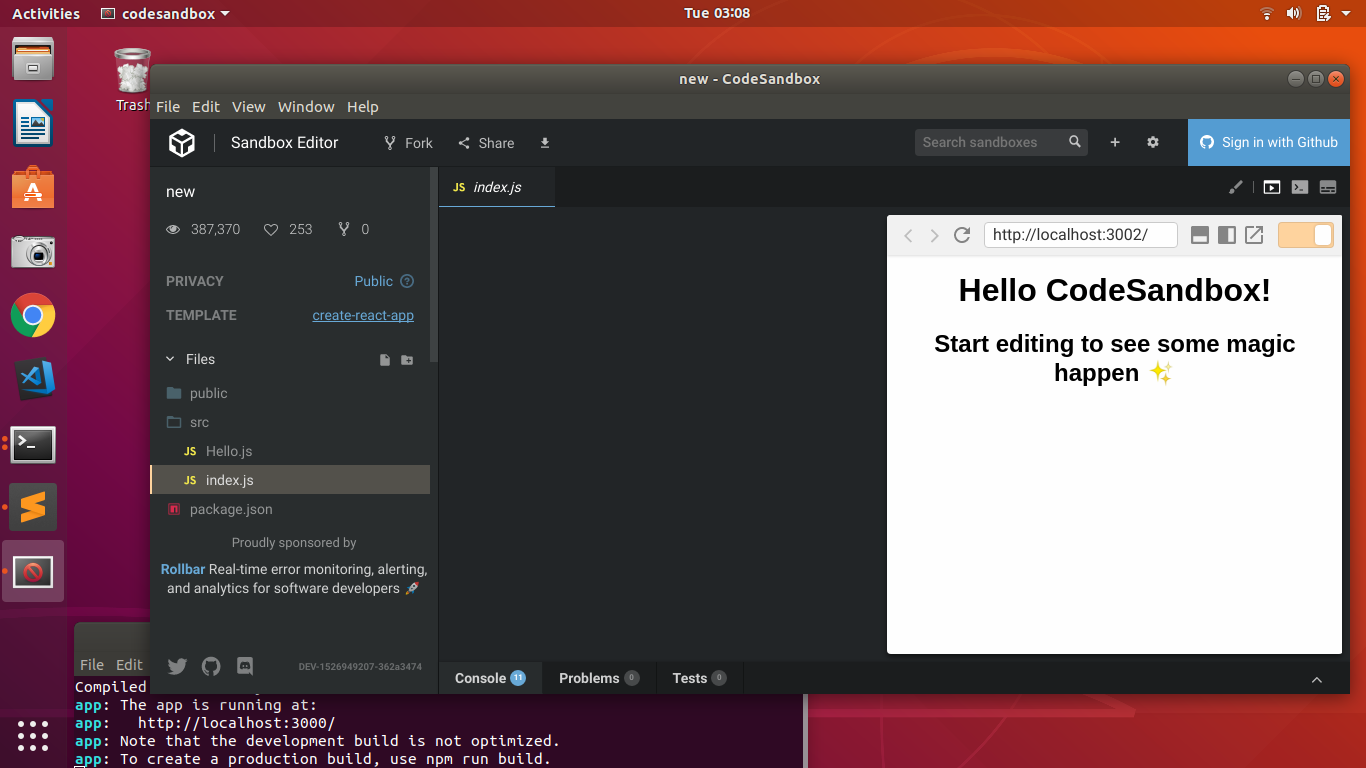Download the sandbox with the download icon

click(545, 143)
